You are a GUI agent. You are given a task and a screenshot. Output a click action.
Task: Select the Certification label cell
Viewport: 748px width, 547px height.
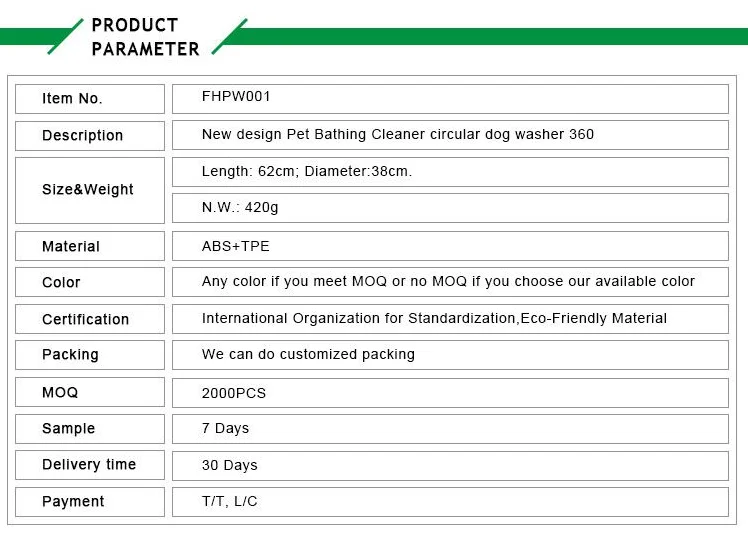coord(89,319)
